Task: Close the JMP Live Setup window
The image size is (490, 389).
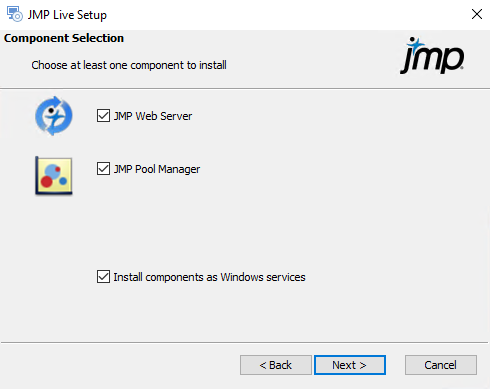Action: click(477, 14)
